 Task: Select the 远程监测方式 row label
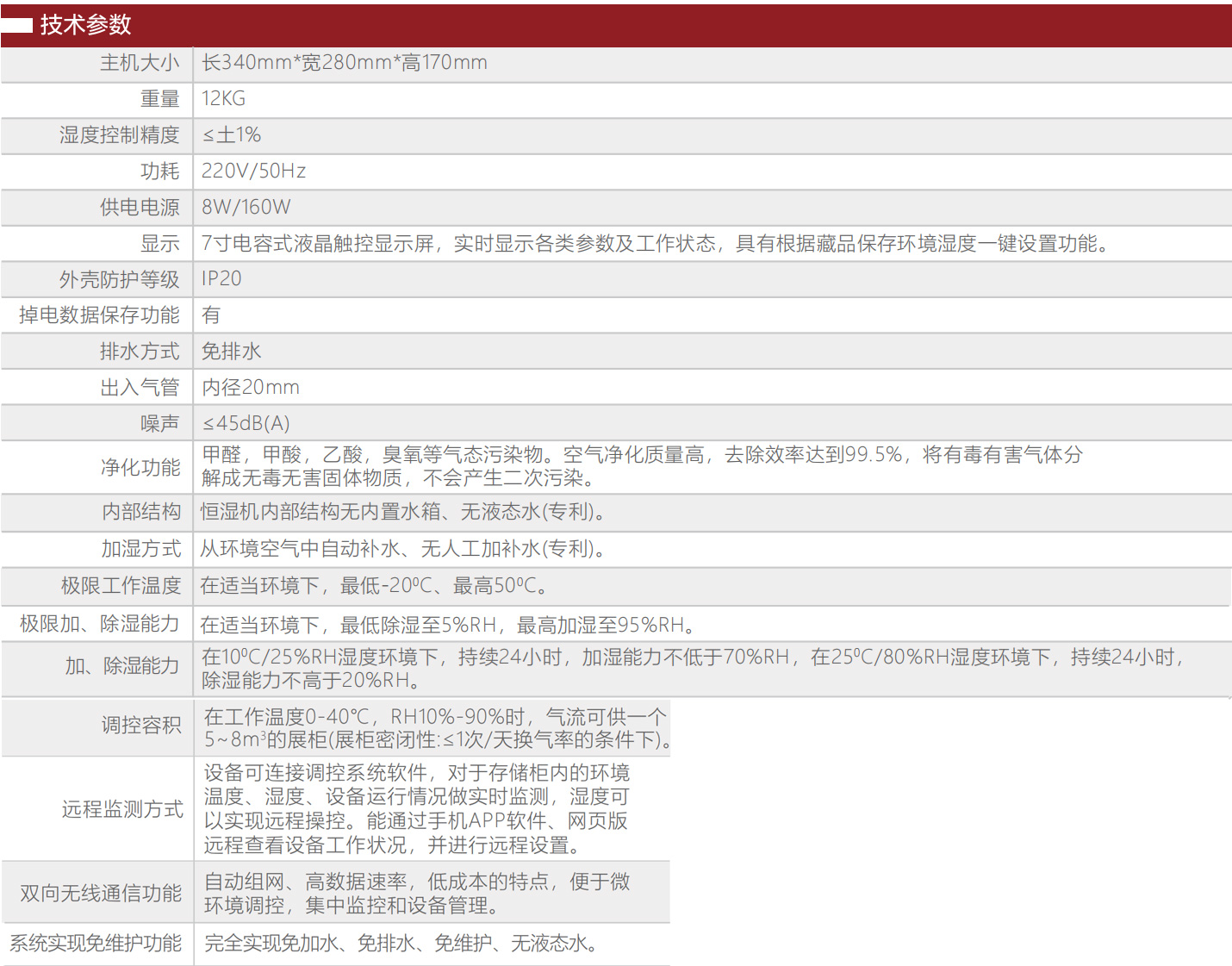[122, 809]
